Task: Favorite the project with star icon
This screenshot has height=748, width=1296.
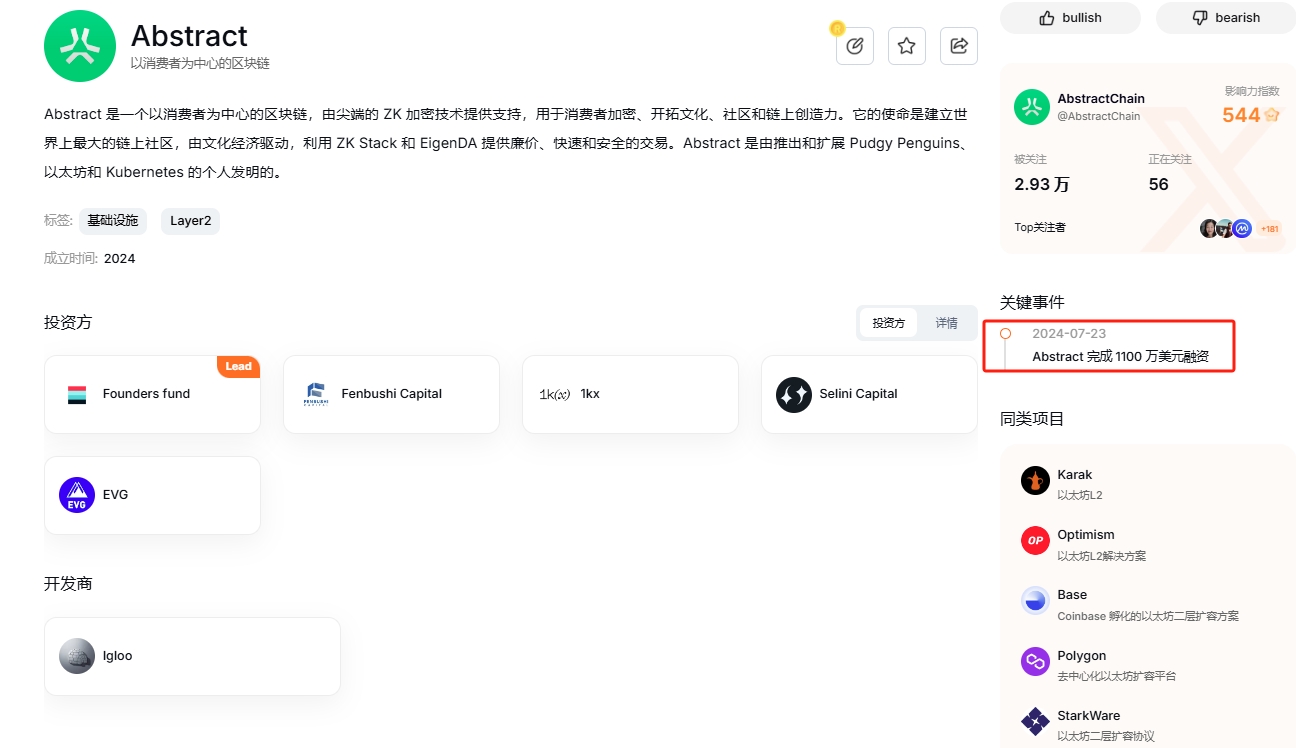Action: coord(907,46)
